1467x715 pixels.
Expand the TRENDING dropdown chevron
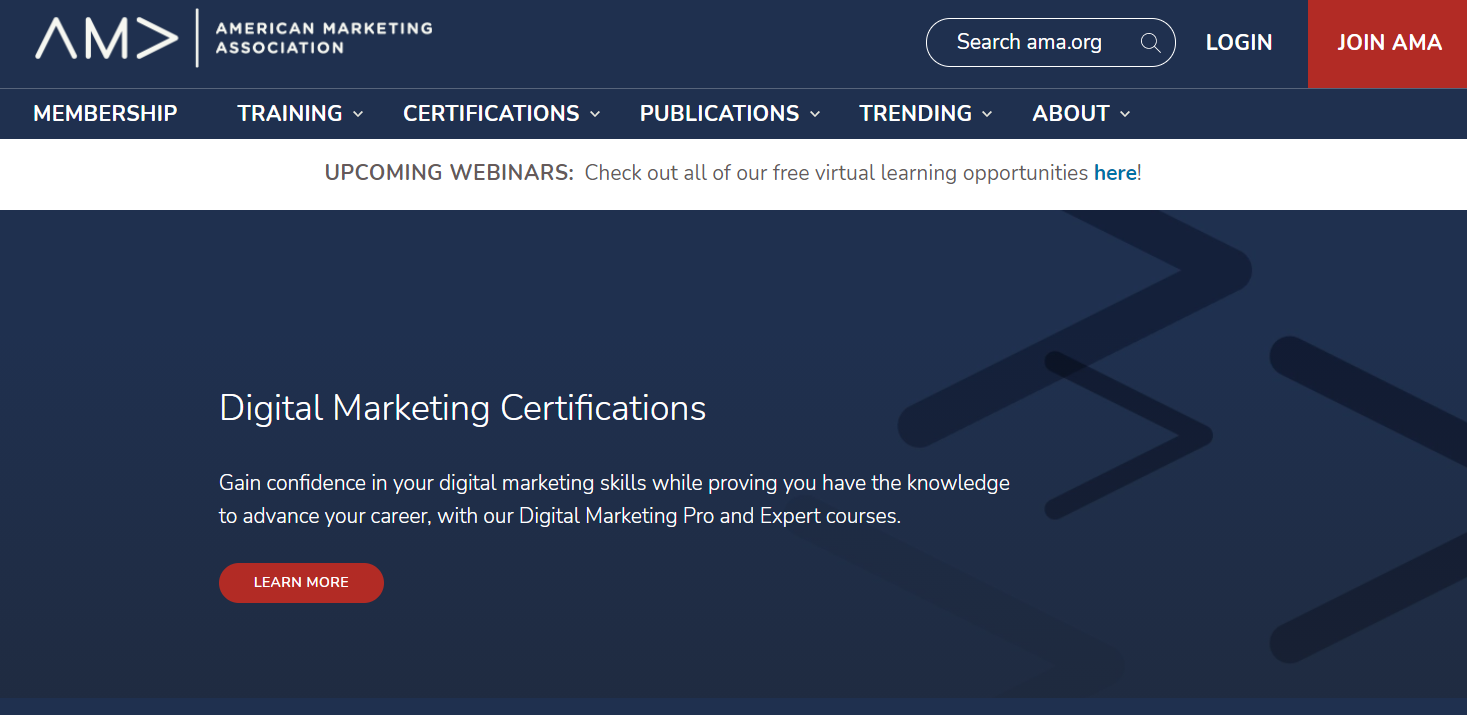click(987, 114)
